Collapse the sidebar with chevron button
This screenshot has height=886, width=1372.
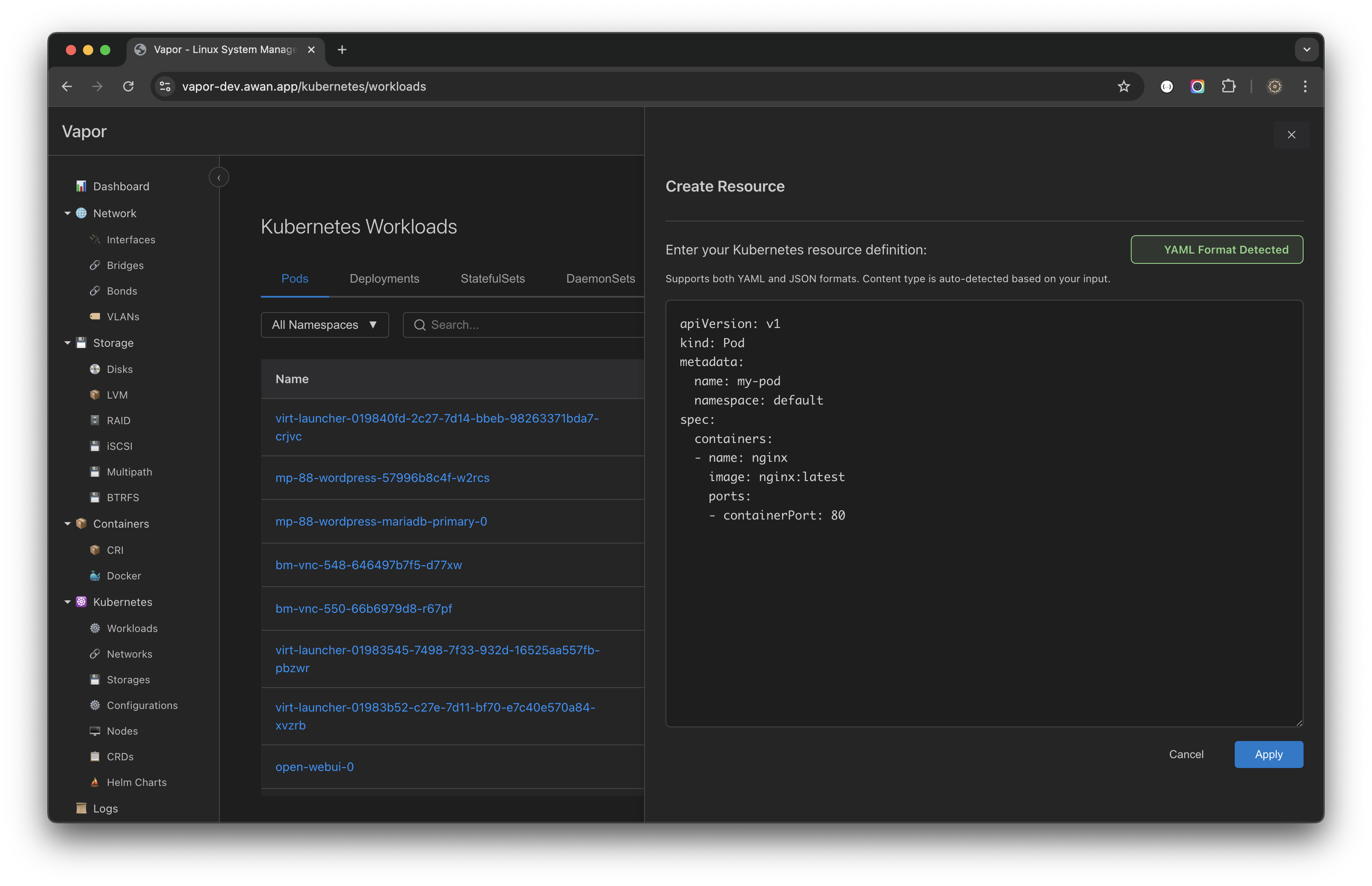(219, 177)
